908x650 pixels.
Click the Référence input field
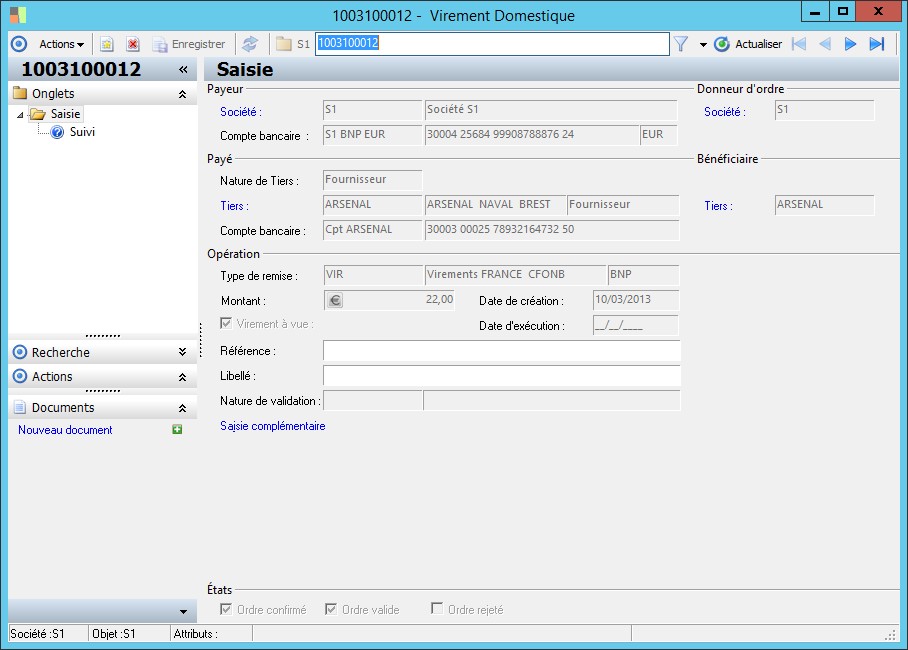point(501,351)
